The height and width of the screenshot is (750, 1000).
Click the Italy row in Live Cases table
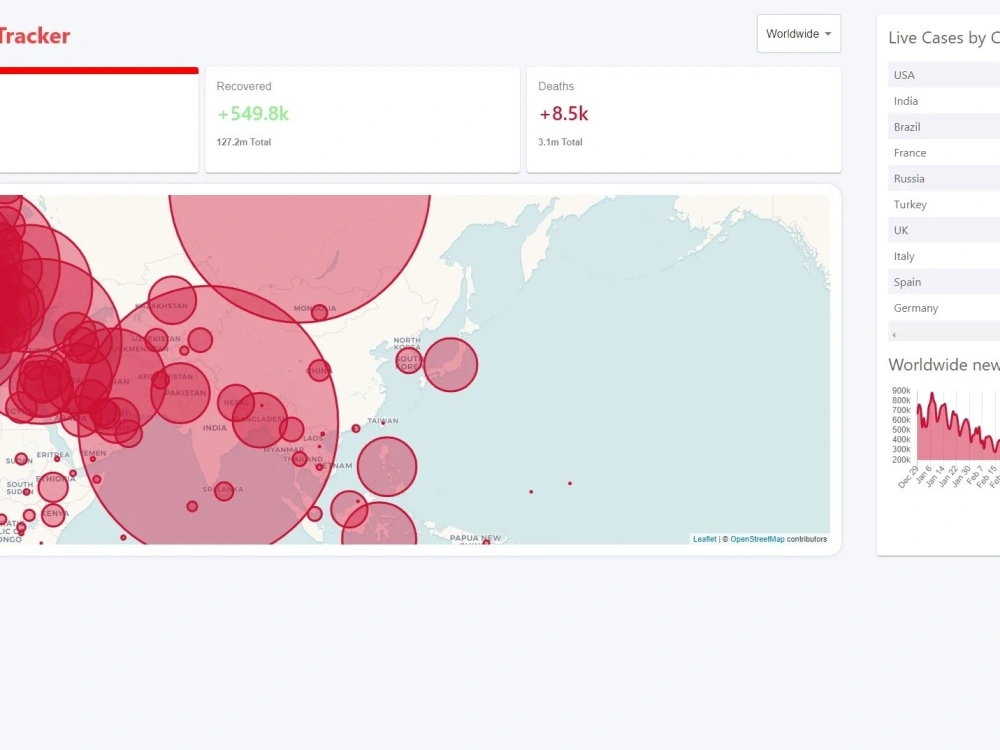pos(944,256)
